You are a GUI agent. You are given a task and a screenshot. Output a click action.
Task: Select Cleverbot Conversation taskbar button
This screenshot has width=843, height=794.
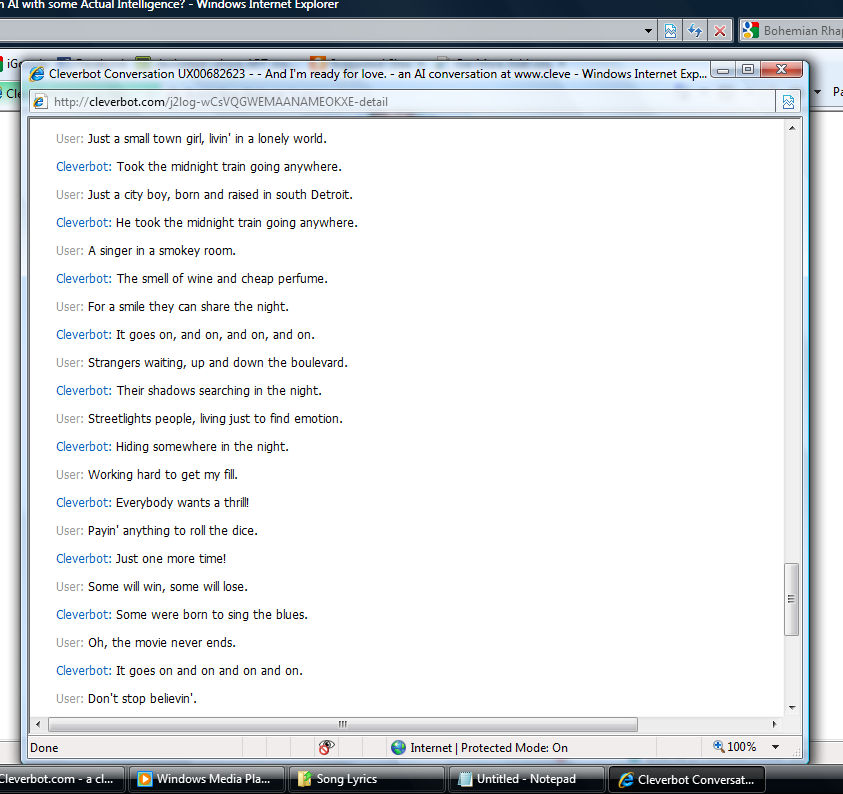pyautogui.click(x=687, y=779)
